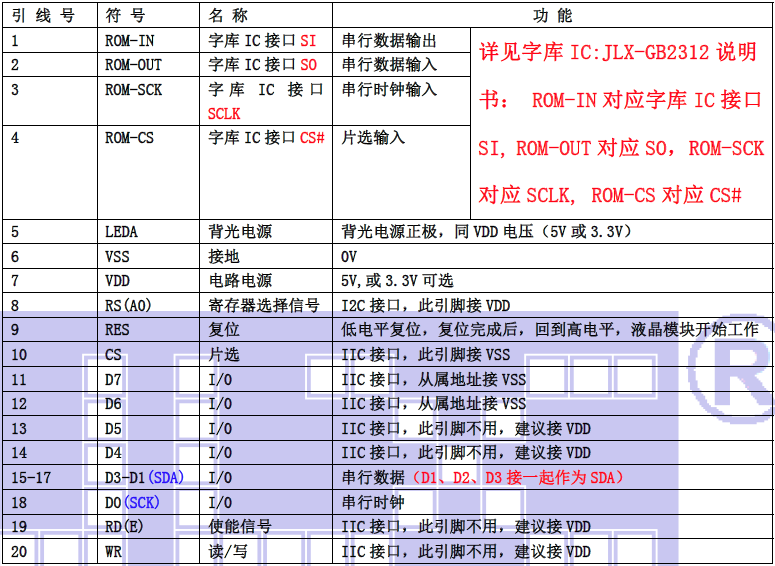
Task: Click the ROM-SCK pin symbol
Action: [x=133, y=90]
